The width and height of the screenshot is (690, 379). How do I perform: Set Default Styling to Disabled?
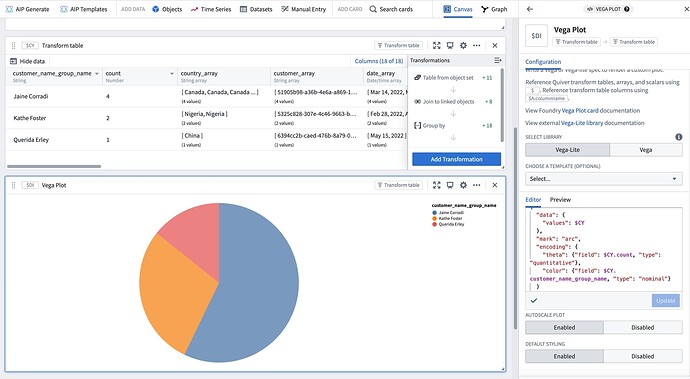642,356
